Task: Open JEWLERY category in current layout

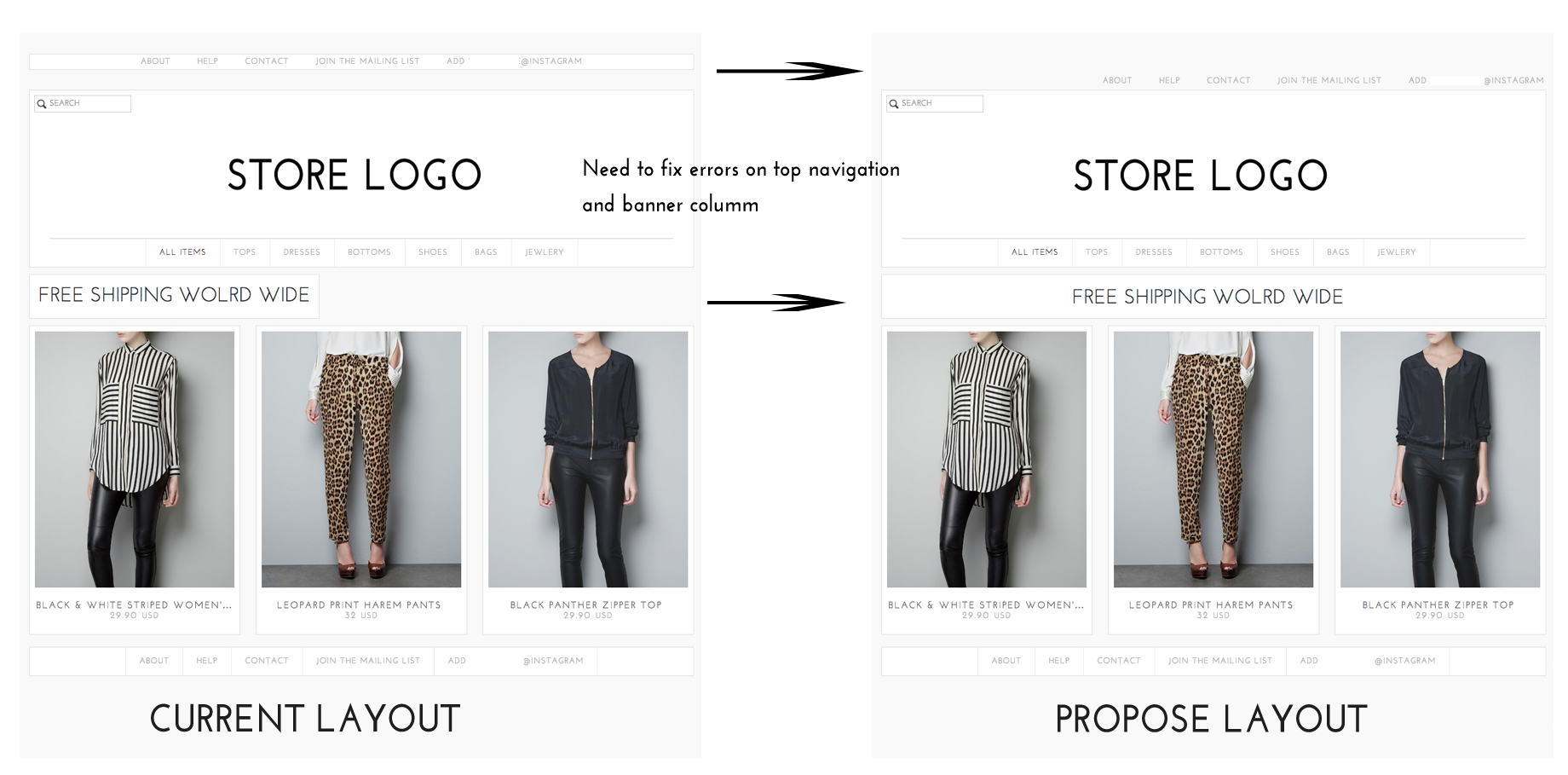Action: click(544, 252)
